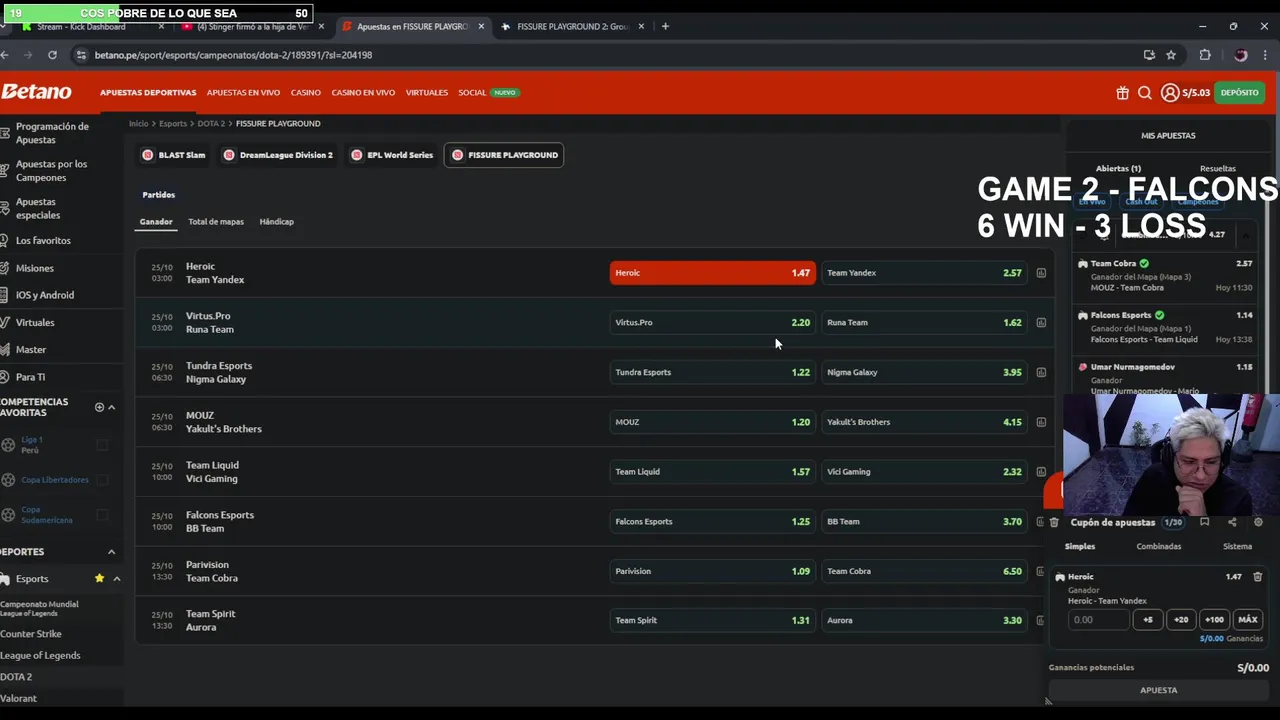Switch to Total de mapas market tab

216,222
